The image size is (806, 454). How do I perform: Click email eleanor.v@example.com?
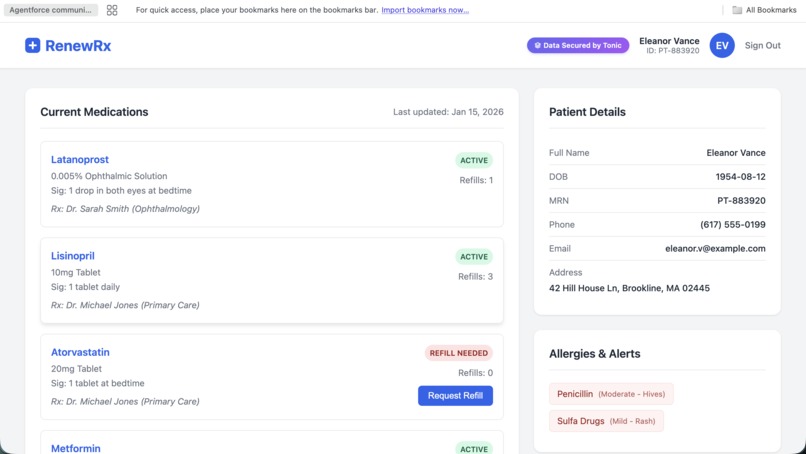[x=715, y=248]
